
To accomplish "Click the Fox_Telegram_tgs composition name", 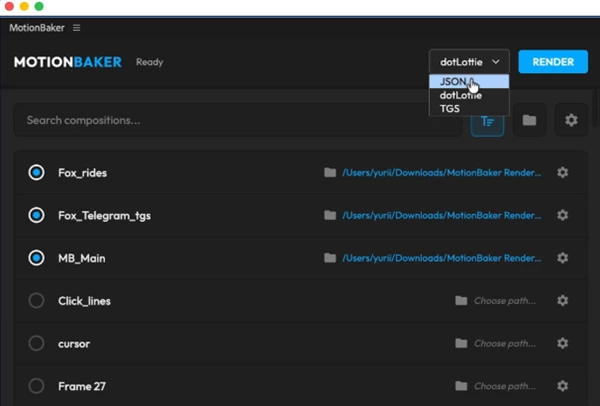I will (x=104, y=216).
